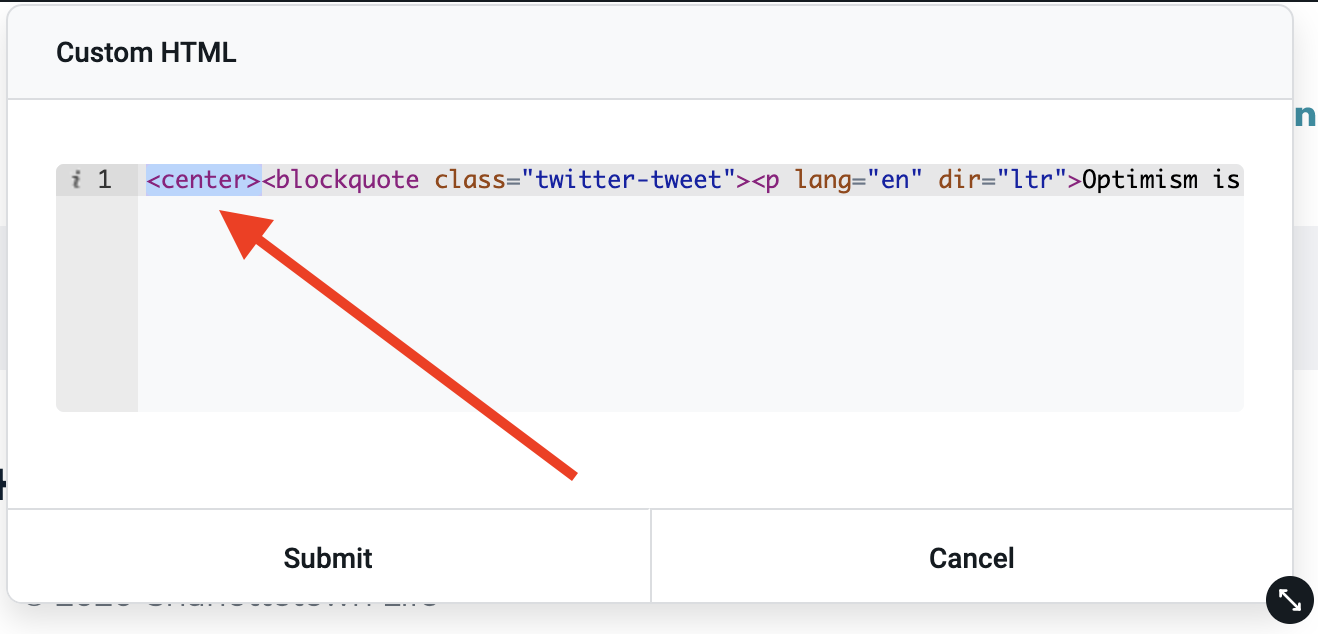The width and height of the screenshot is (1318, 634).
Task: Click the Custom HTML dialog title
Action: click(146, 53)
